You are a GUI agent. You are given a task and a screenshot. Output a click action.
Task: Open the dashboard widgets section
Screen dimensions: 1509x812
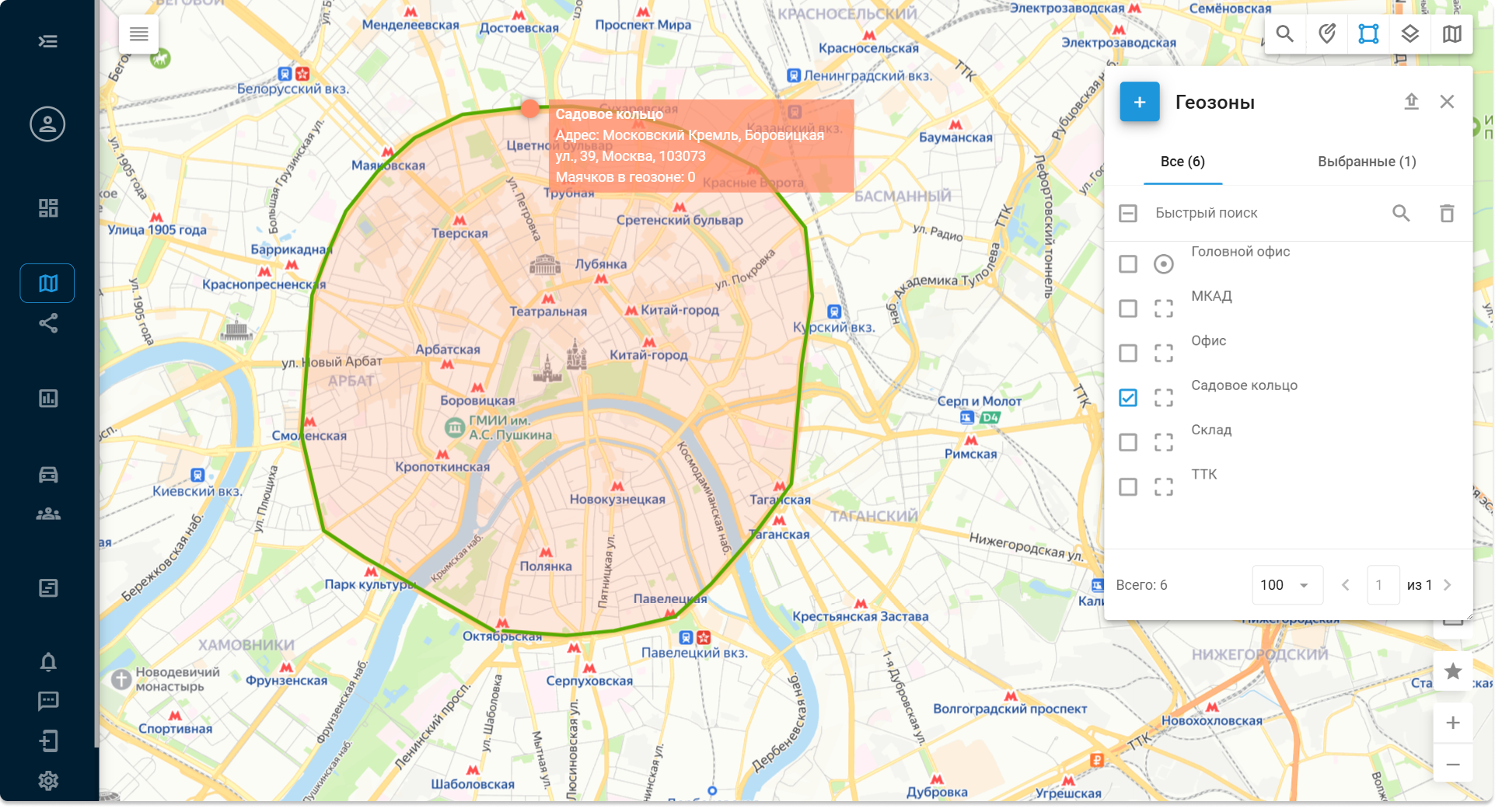tap(48, 208)
